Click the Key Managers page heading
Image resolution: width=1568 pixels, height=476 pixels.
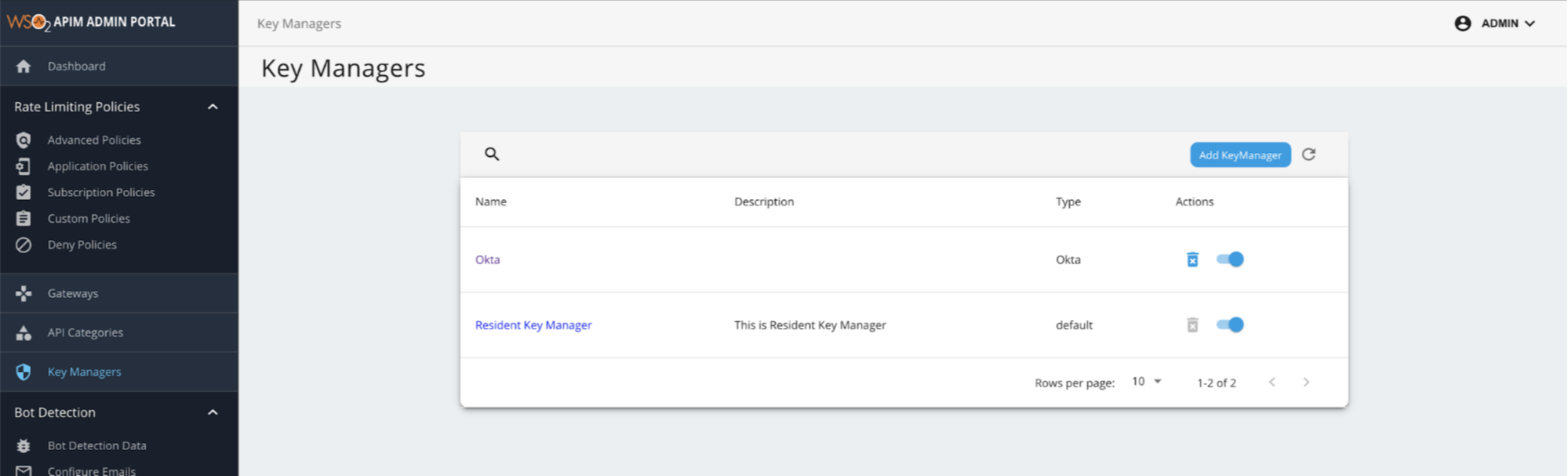(343, 68)
